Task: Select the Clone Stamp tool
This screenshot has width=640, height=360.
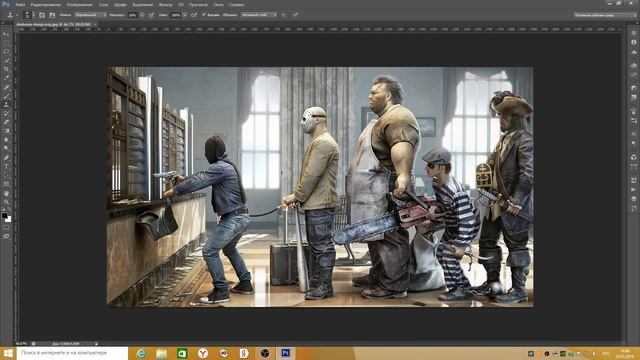Action: (6, 104)
